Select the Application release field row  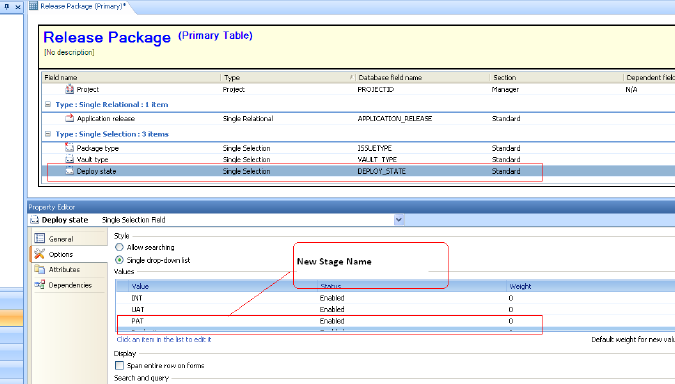click(359, 118)
